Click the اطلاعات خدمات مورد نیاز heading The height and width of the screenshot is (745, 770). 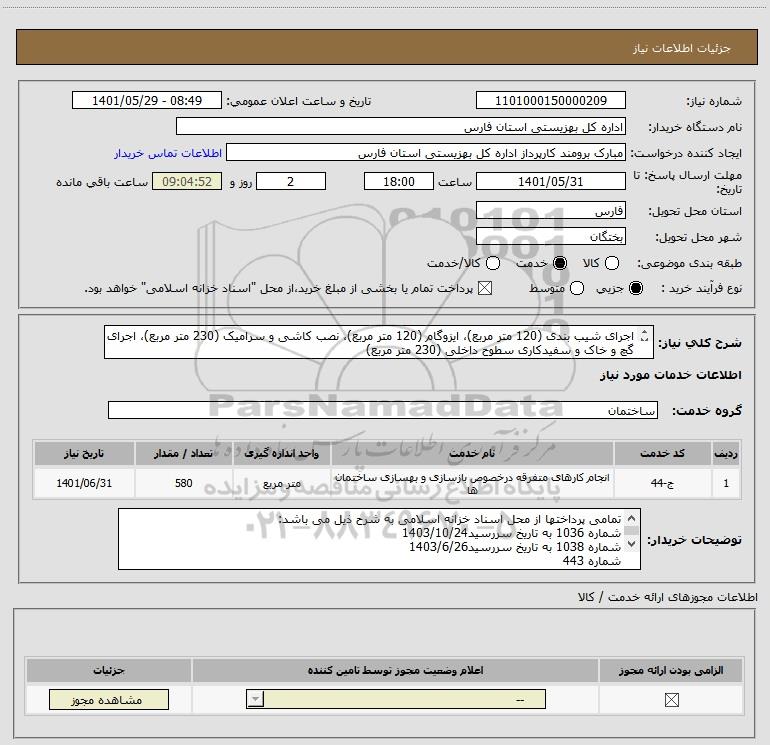tap(670, 375)
